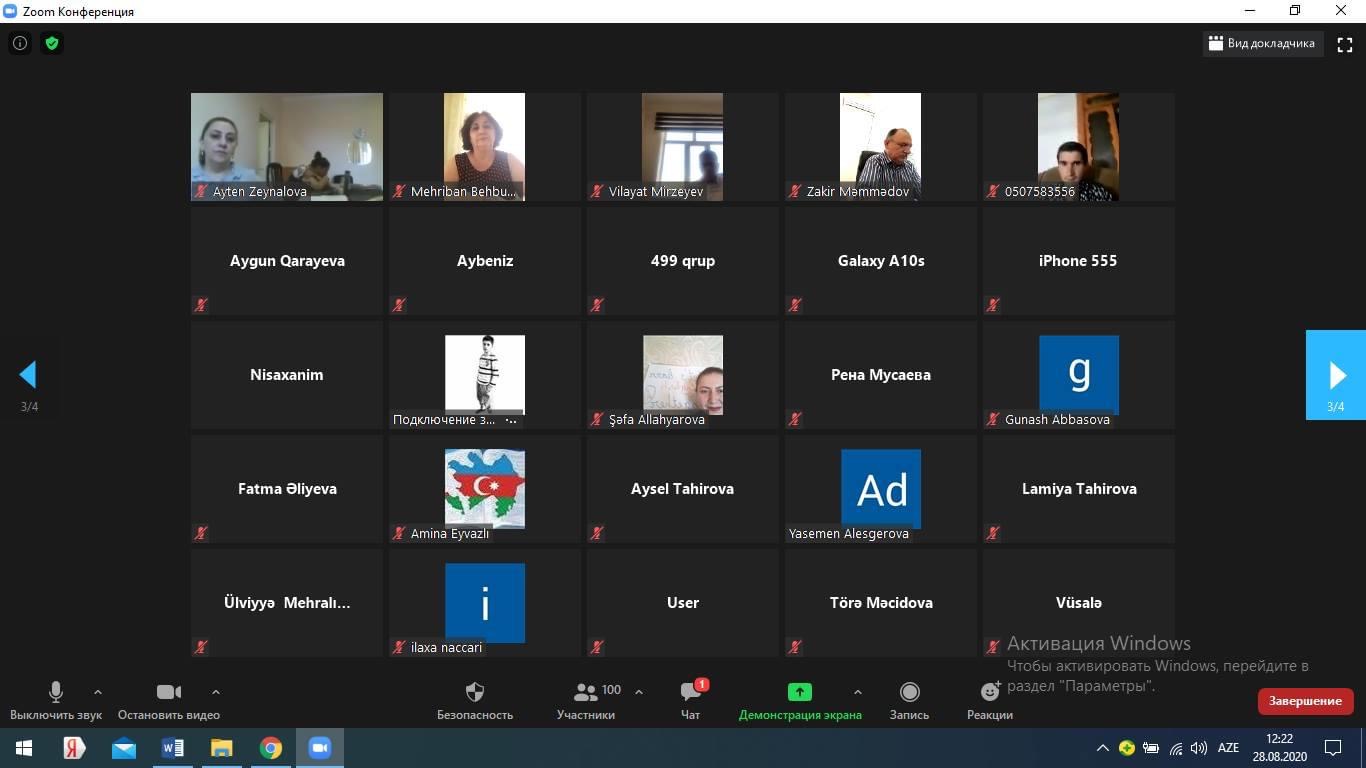The image size is (1366, 768).
Task: Go to previous gallery page arrow
Action: [28, 375]
